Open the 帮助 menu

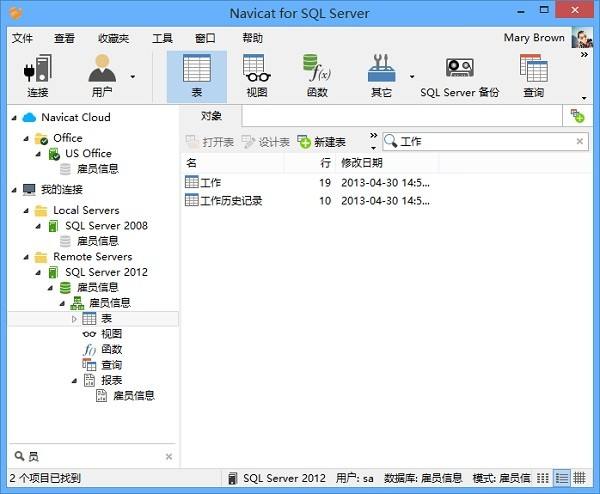click(253, 38)
